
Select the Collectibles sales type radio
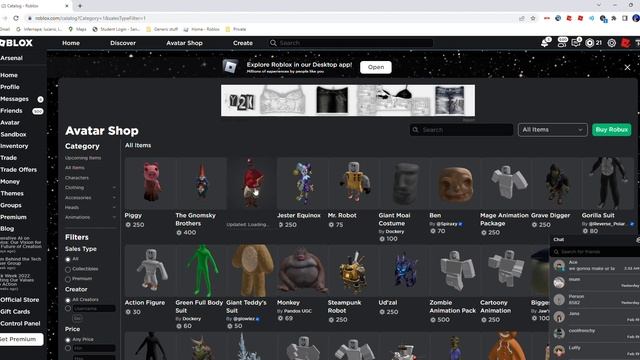pyautogui.click(x=68, y=269)
